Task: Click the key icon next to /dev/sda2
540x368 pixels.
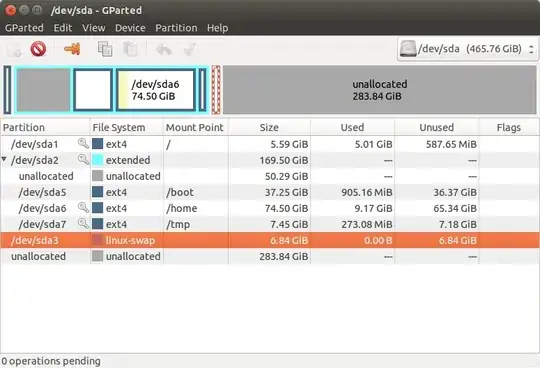Action: [83, 159]
